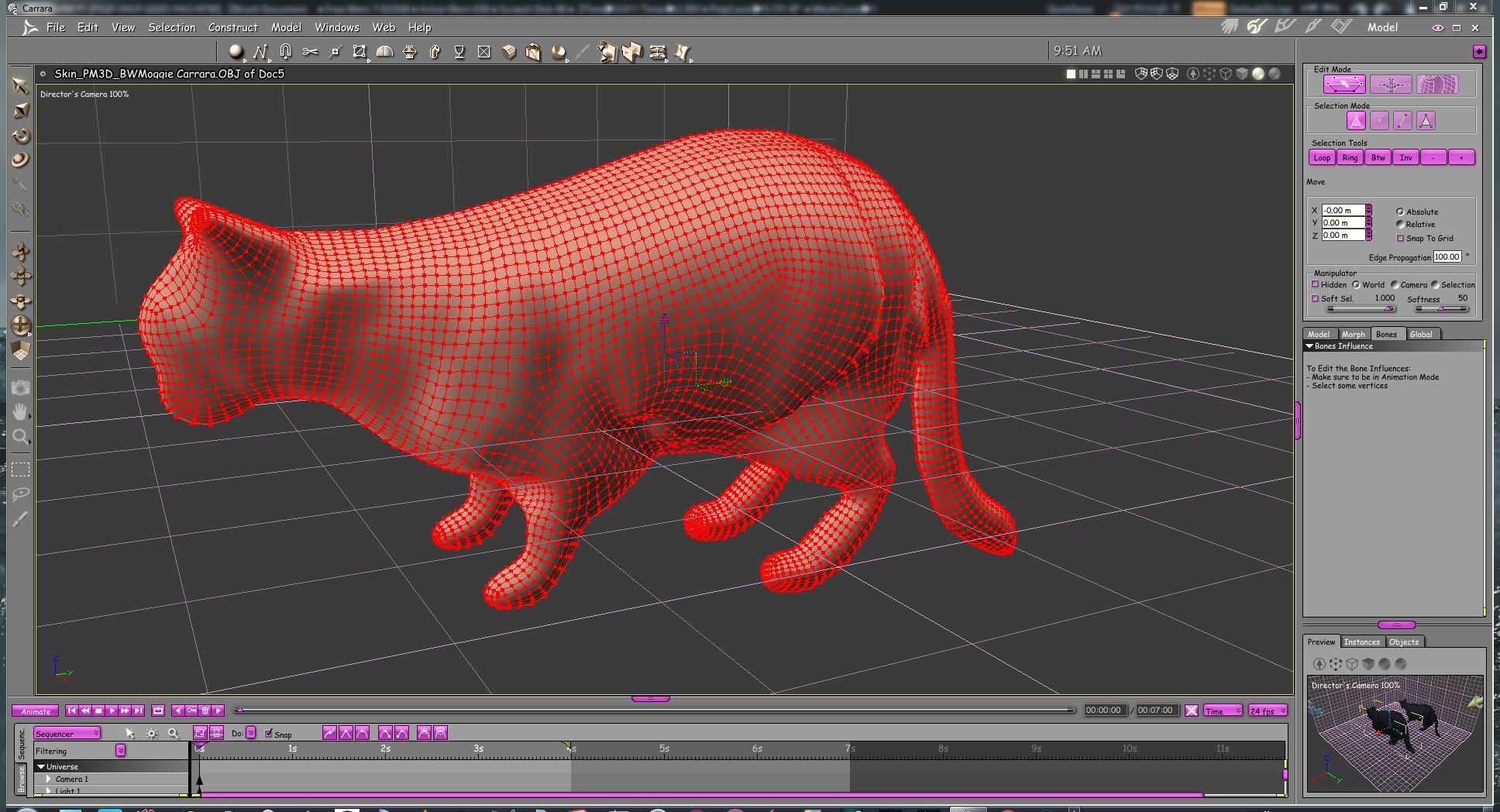Select the Selection manipulator option

tap(1435, 284)
